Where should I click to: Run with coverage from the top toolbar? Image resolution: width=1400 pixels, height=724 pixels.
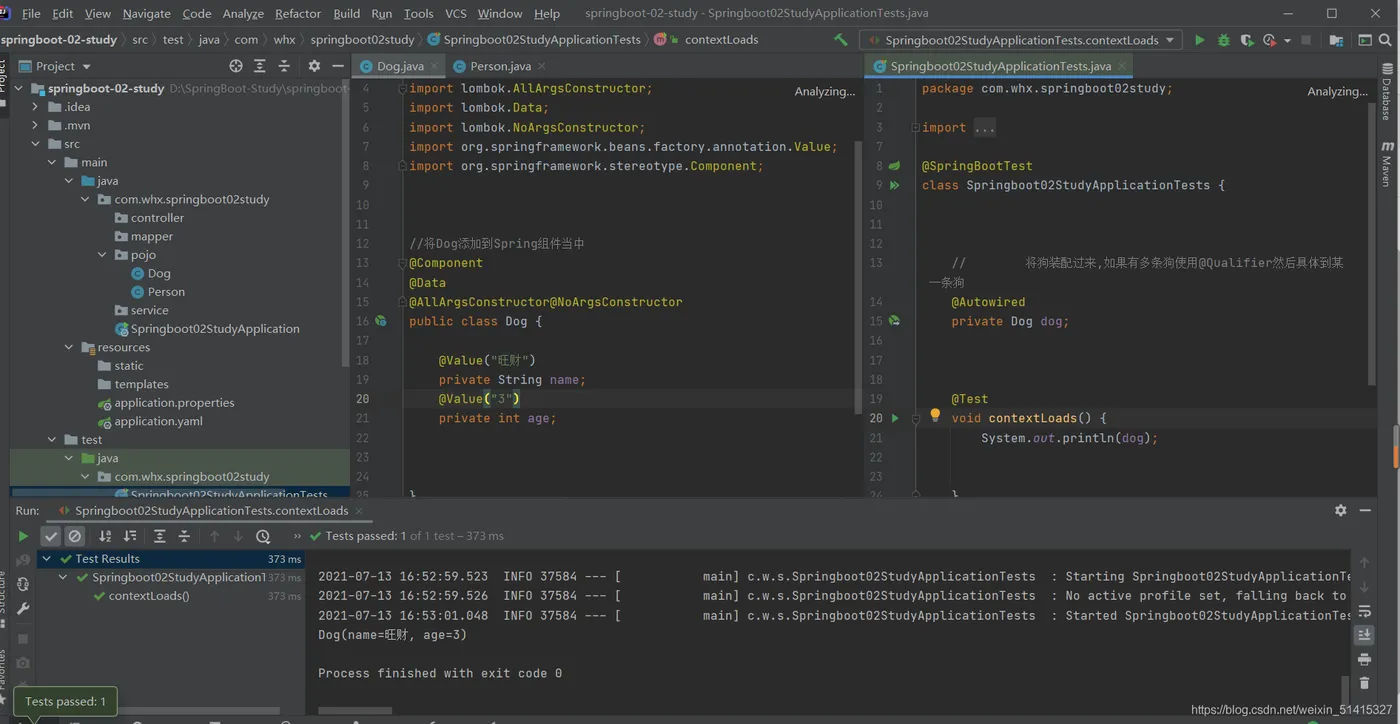click(1246, 40)
